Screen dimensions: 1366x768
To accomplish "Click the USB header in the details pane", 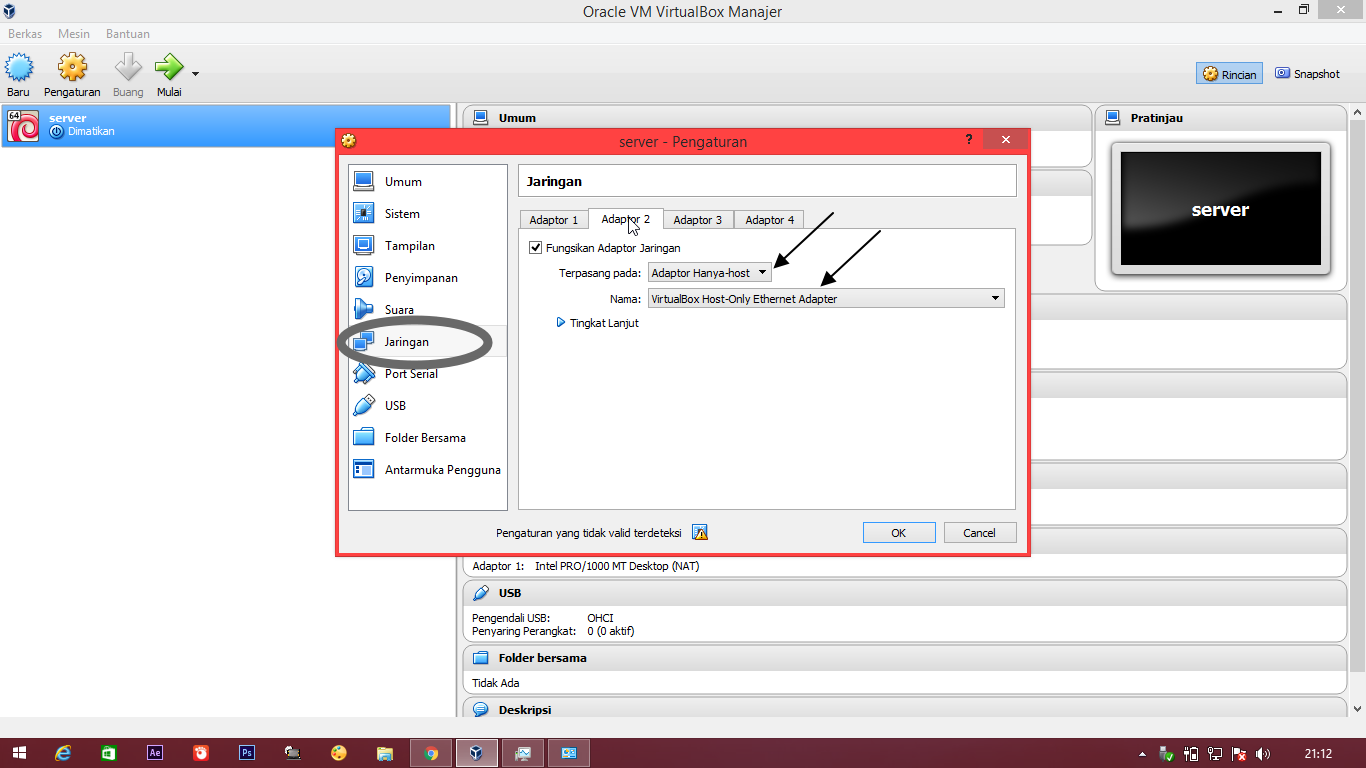I will [905, 593].
